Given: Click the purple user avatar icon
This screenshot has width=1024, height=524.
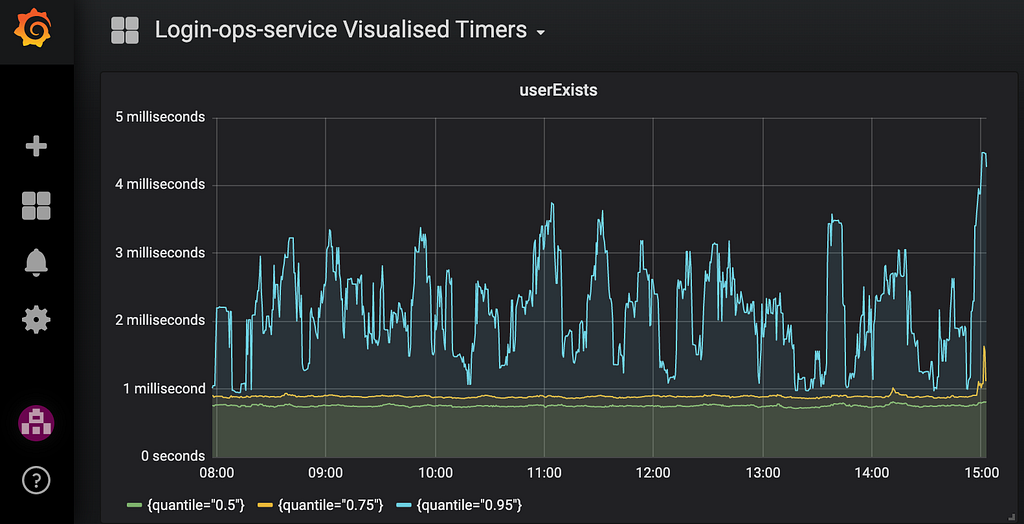Looking at the screenshot, I should 36,423.
